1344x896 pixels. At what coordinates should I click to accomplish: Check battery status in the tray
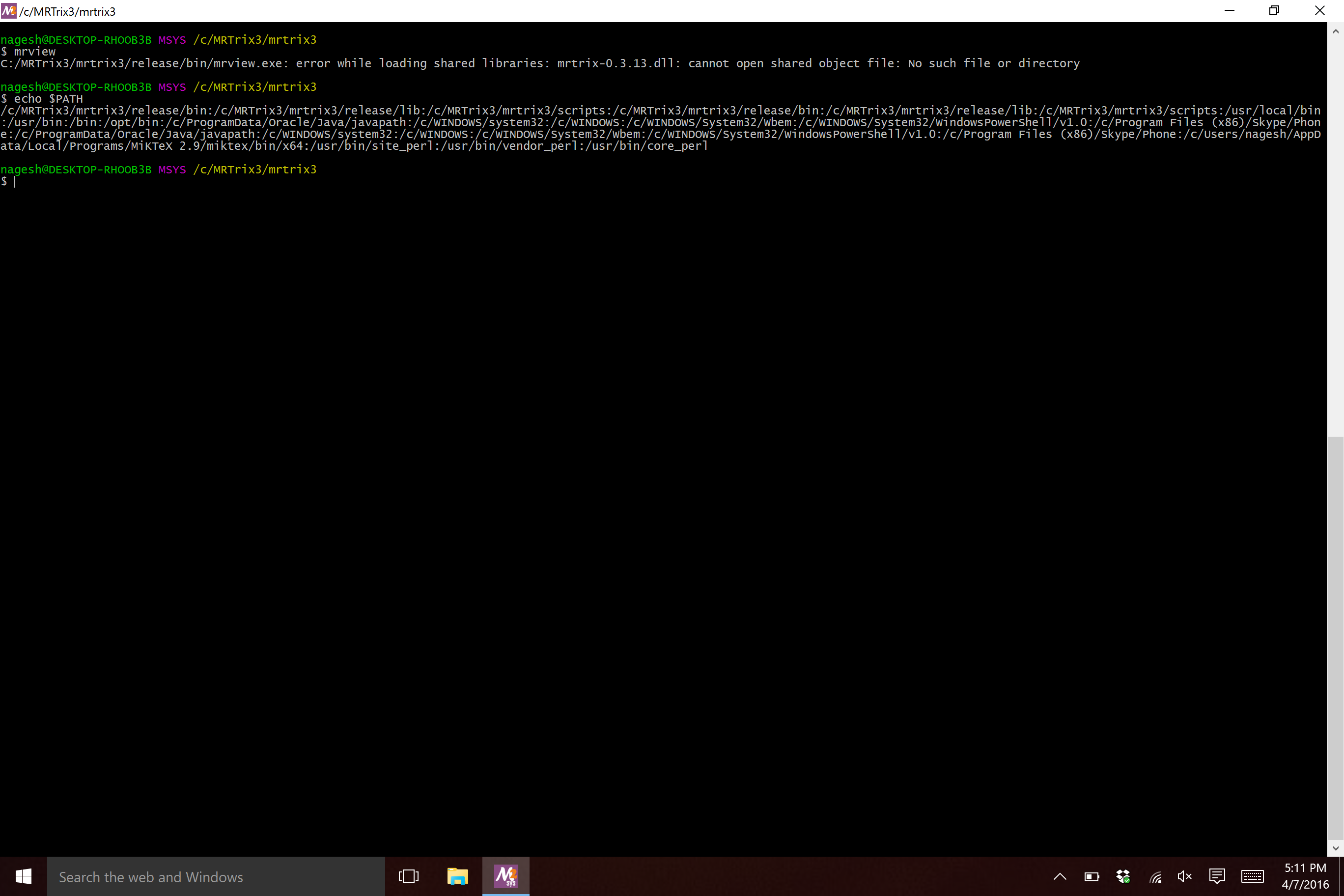(x=1091, y=876)
